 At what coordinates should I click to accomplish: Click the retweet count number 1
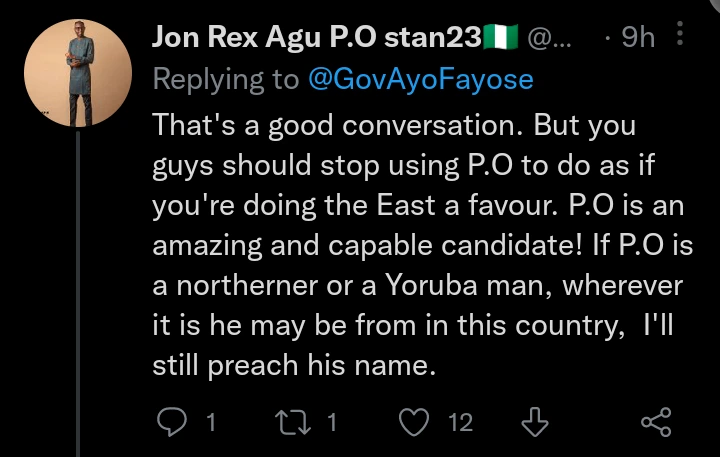click(x=332, y=423)
